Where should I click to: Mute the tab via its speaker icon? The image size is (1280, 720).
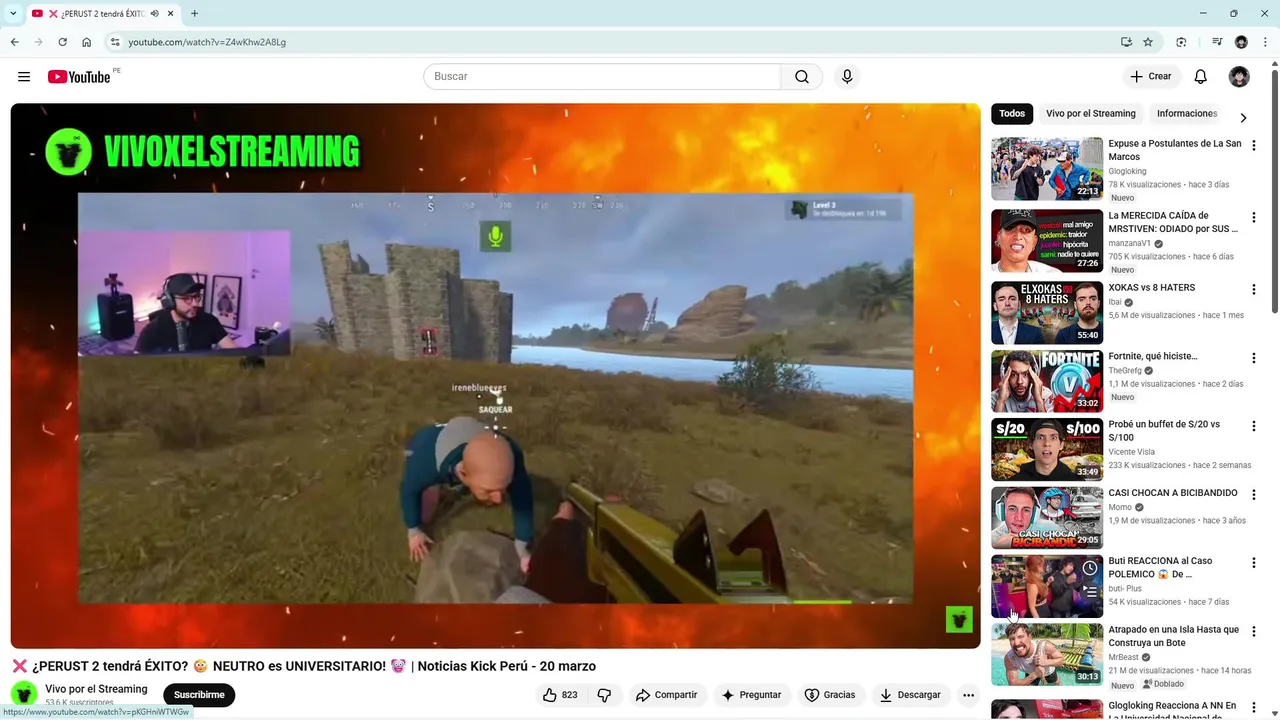pos(155,14)
